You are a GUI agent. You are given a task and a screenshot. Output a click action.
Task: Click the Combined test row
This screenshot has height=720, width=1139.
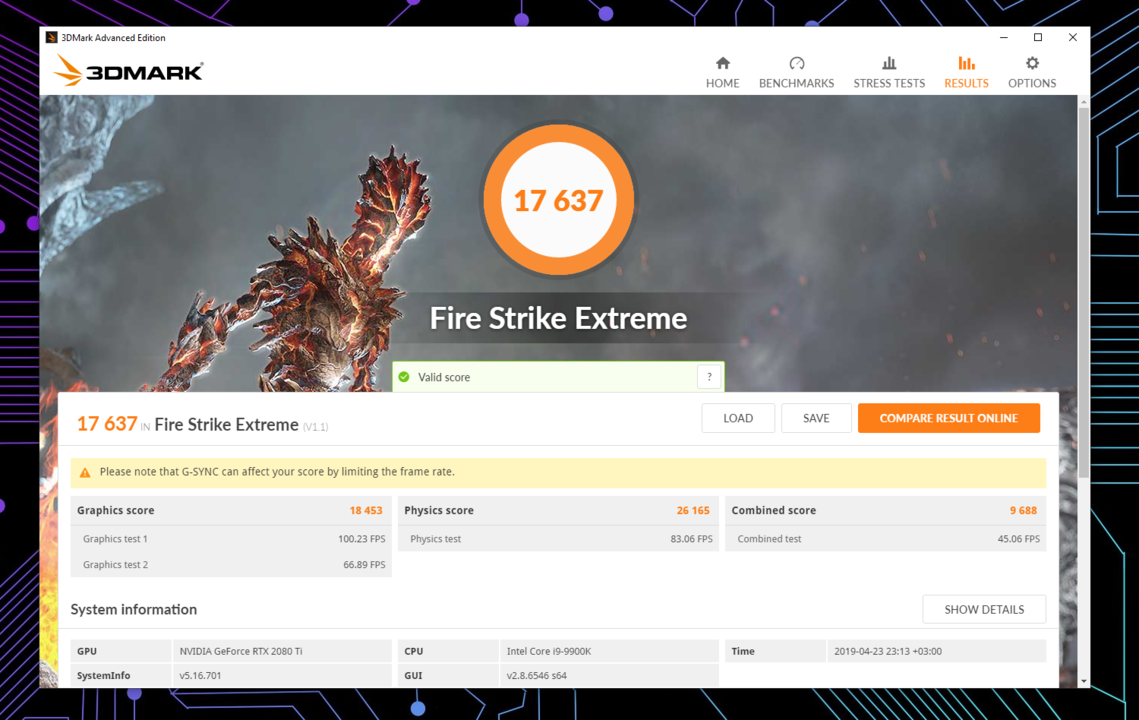885,538
